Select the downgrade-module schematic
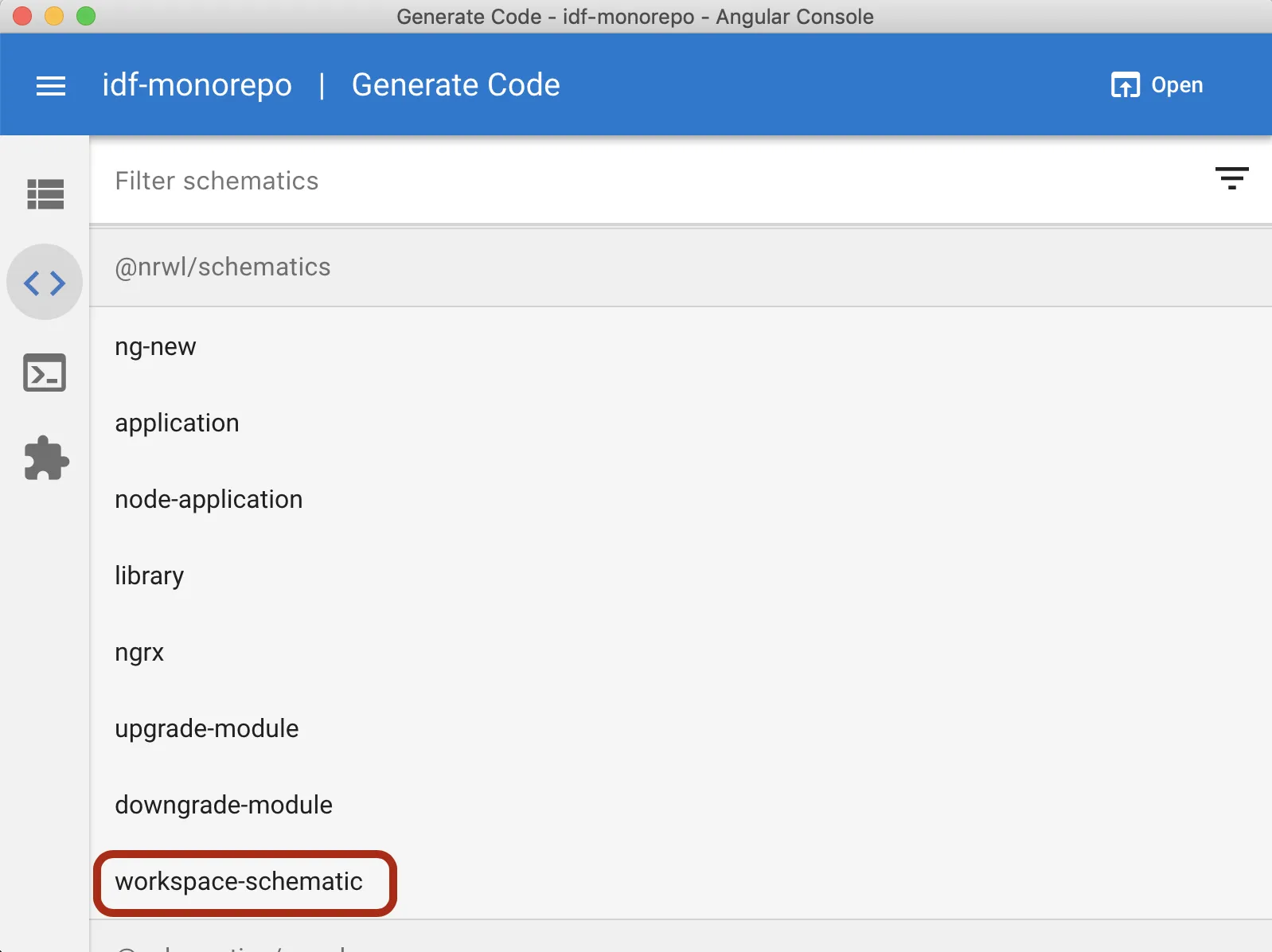Image resolution: width=1272 pixels, height=952 pixels. point(224,806)
